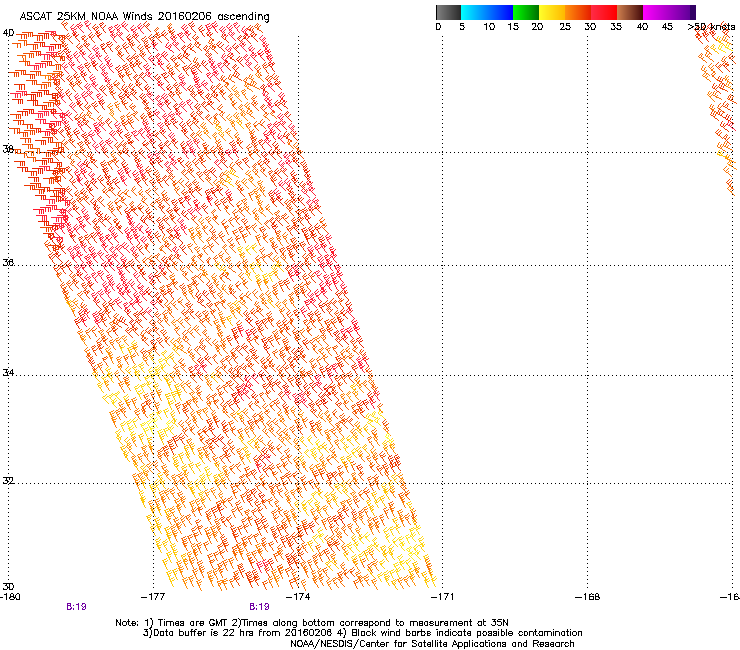Viewport: 740px width, 650px height.
Task: Choose the red 30-35 knots color segment
Action: 604,12
